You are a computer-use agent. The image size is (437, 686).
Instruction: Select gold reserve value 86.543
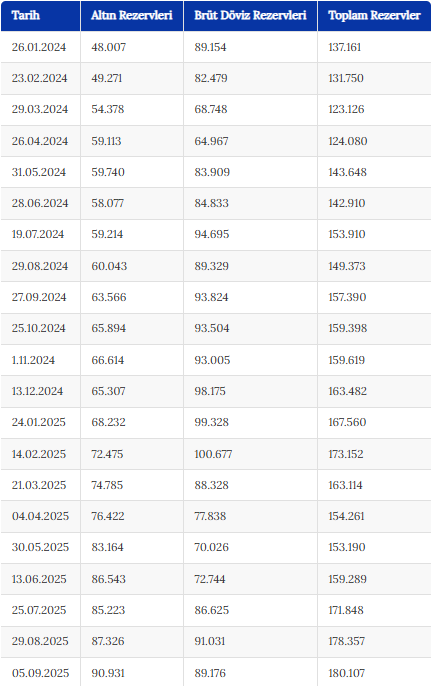[108, 579]
